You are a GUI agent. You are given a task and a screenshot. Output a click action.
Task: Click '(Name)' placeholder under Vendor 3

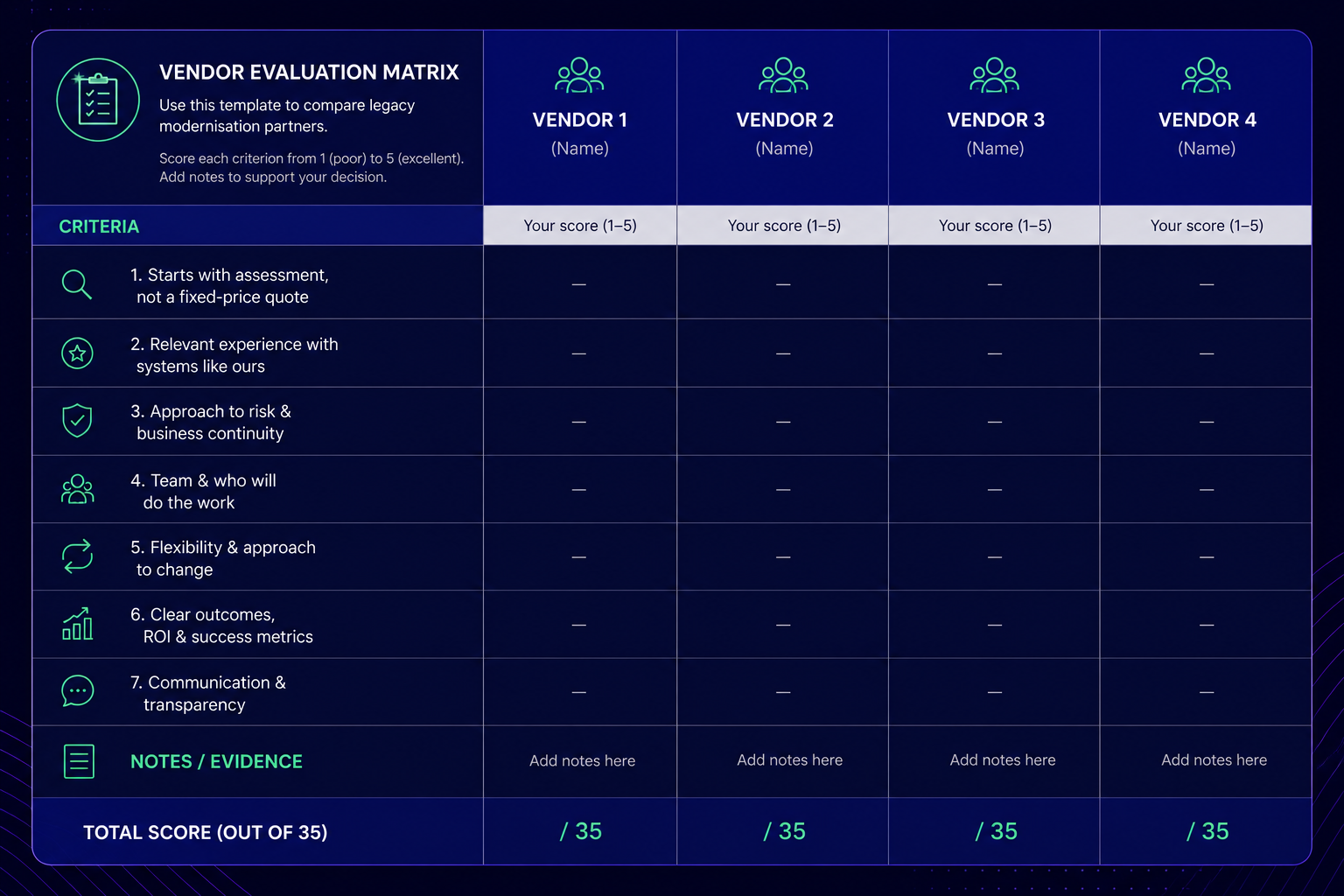(996, 149)
